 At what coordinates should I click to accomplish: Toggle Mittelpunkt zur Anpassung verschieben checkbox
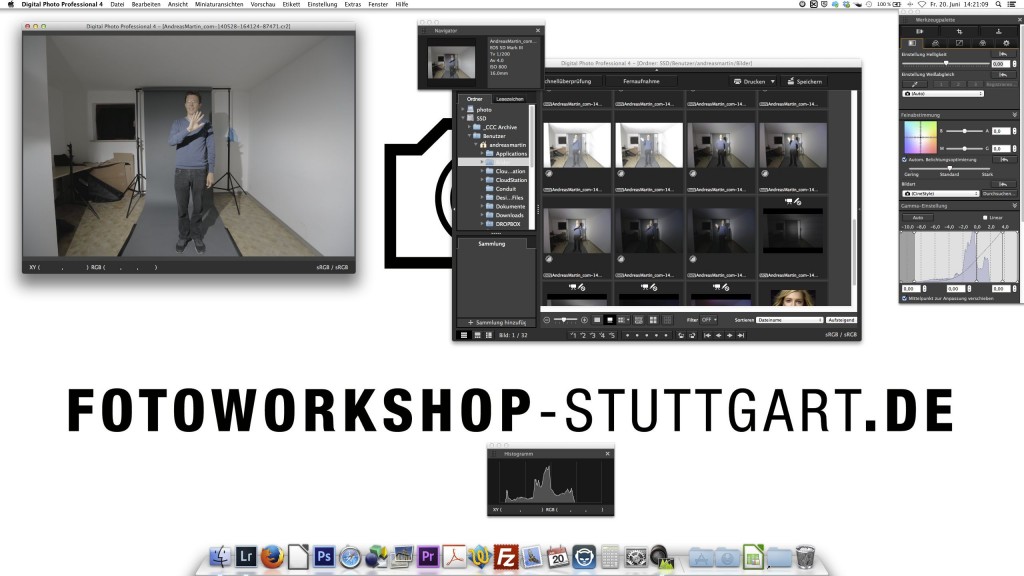point(904,298)
